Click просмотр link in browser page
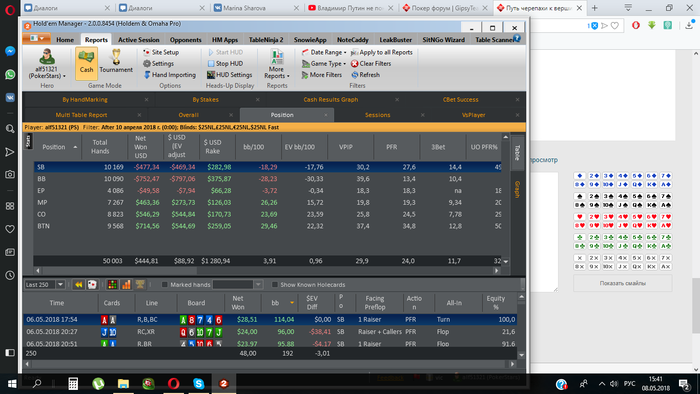Viewport: 700px width, 394px height. point(543,160)
